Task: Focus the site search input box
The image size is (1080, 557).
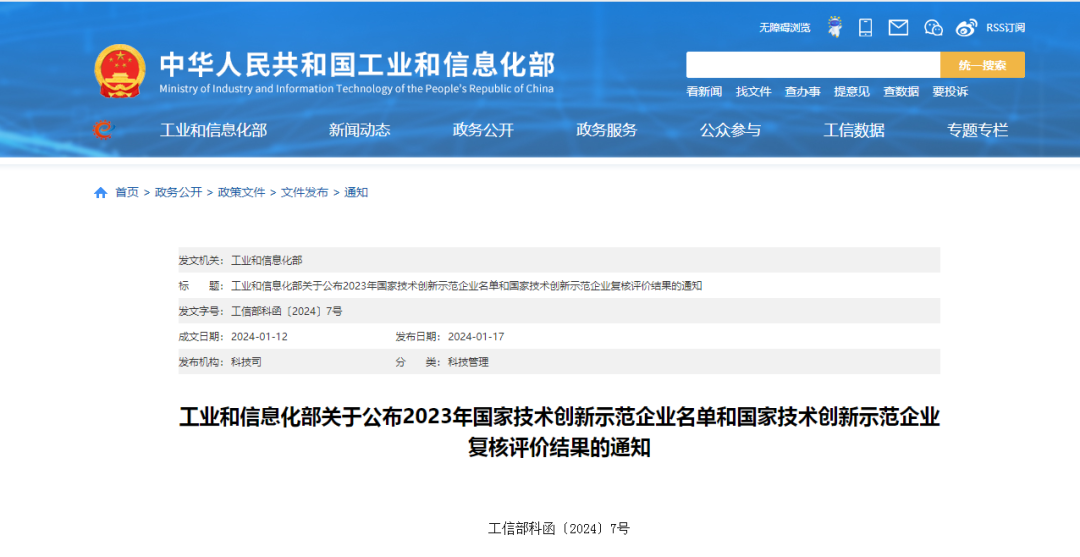Action: click(813, 65)
